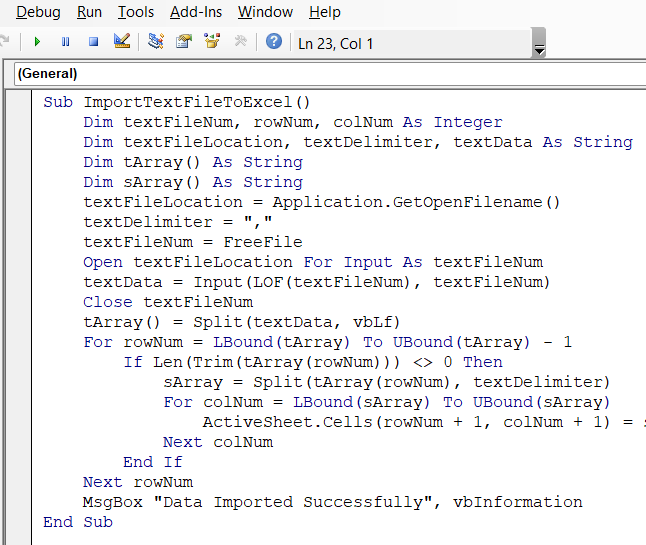Open the Project Explorer icon

tap(156, 41)
